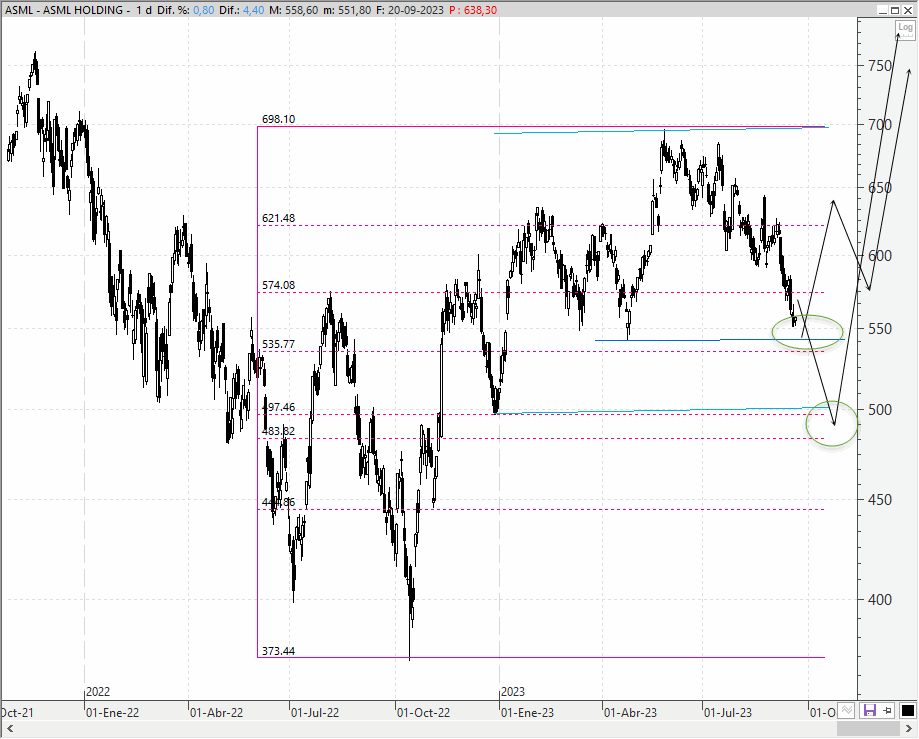The width and height of the screenshot is (919, 739).
Task: Click the M: 558,60 maximum value
Action: [x=294, y=10]
